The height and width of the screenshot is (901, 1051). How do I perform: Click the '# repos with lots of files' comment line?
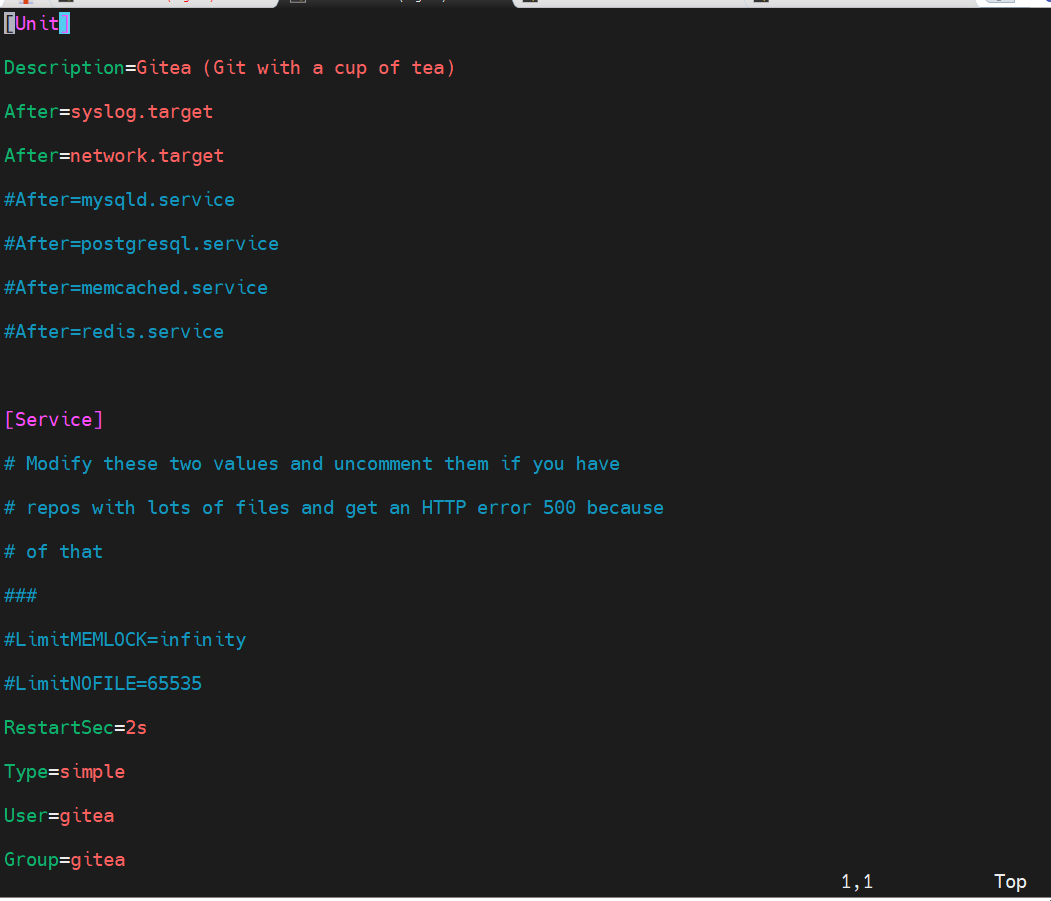click(x=334, y=508)
